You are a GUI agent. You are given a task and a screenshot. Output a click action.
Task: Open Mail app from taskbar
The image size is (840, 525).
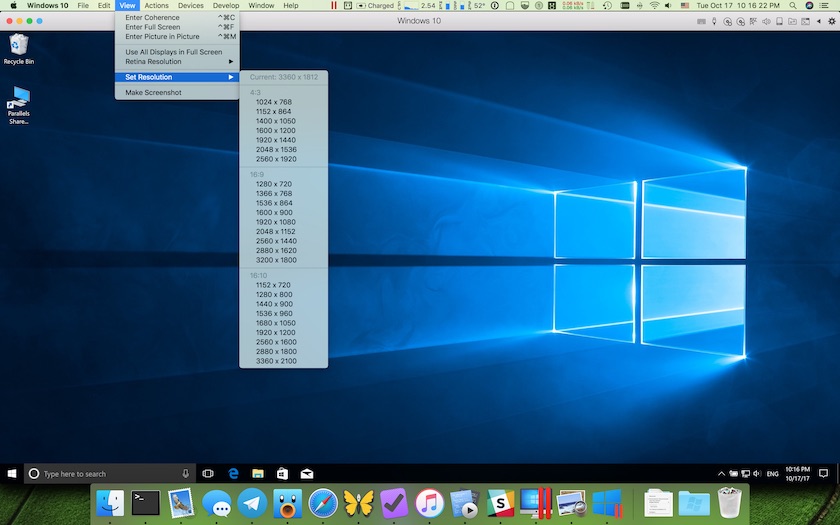click(307, 474)
